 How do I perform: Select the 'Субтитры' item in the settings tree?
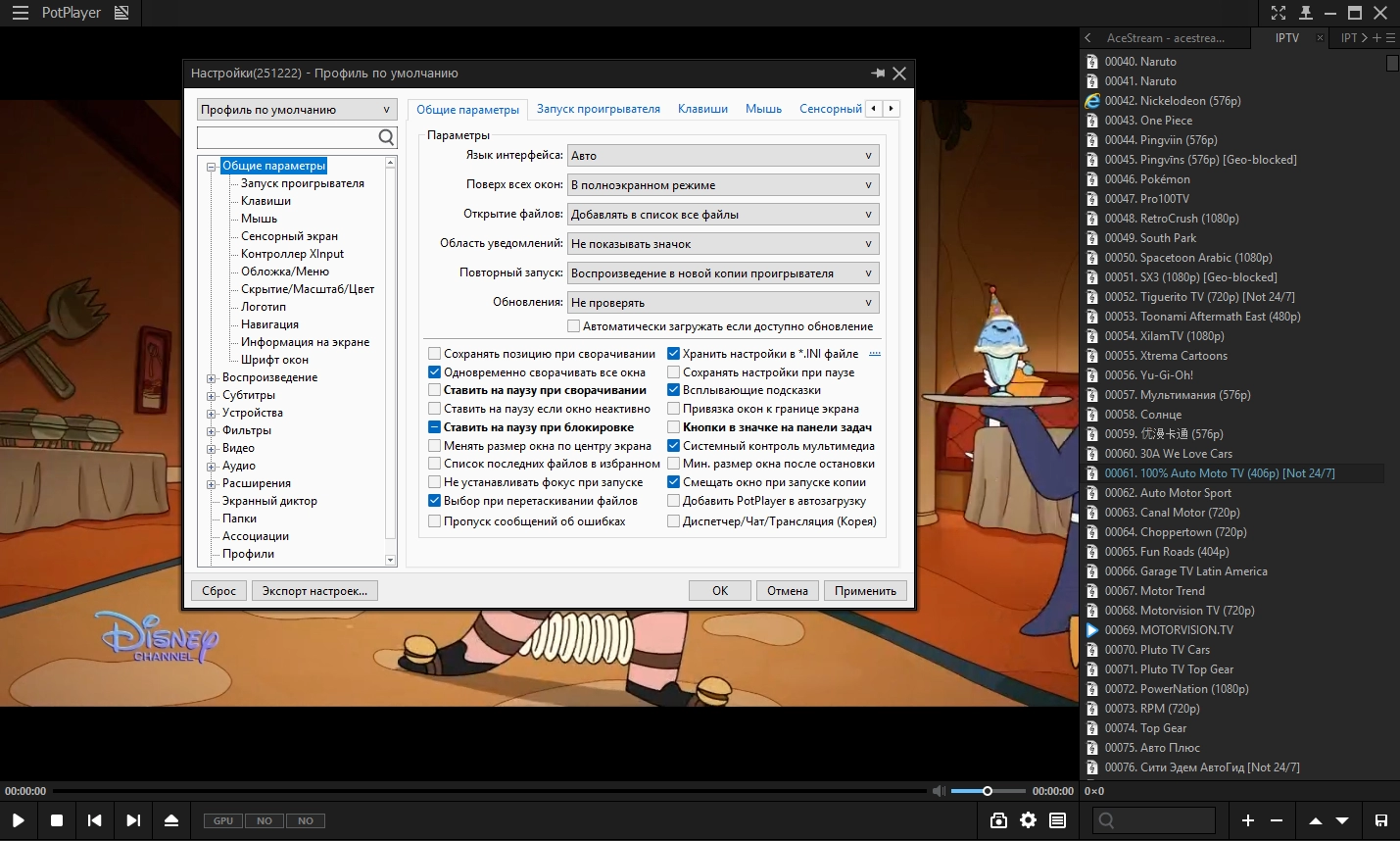(x=249, y=395)
